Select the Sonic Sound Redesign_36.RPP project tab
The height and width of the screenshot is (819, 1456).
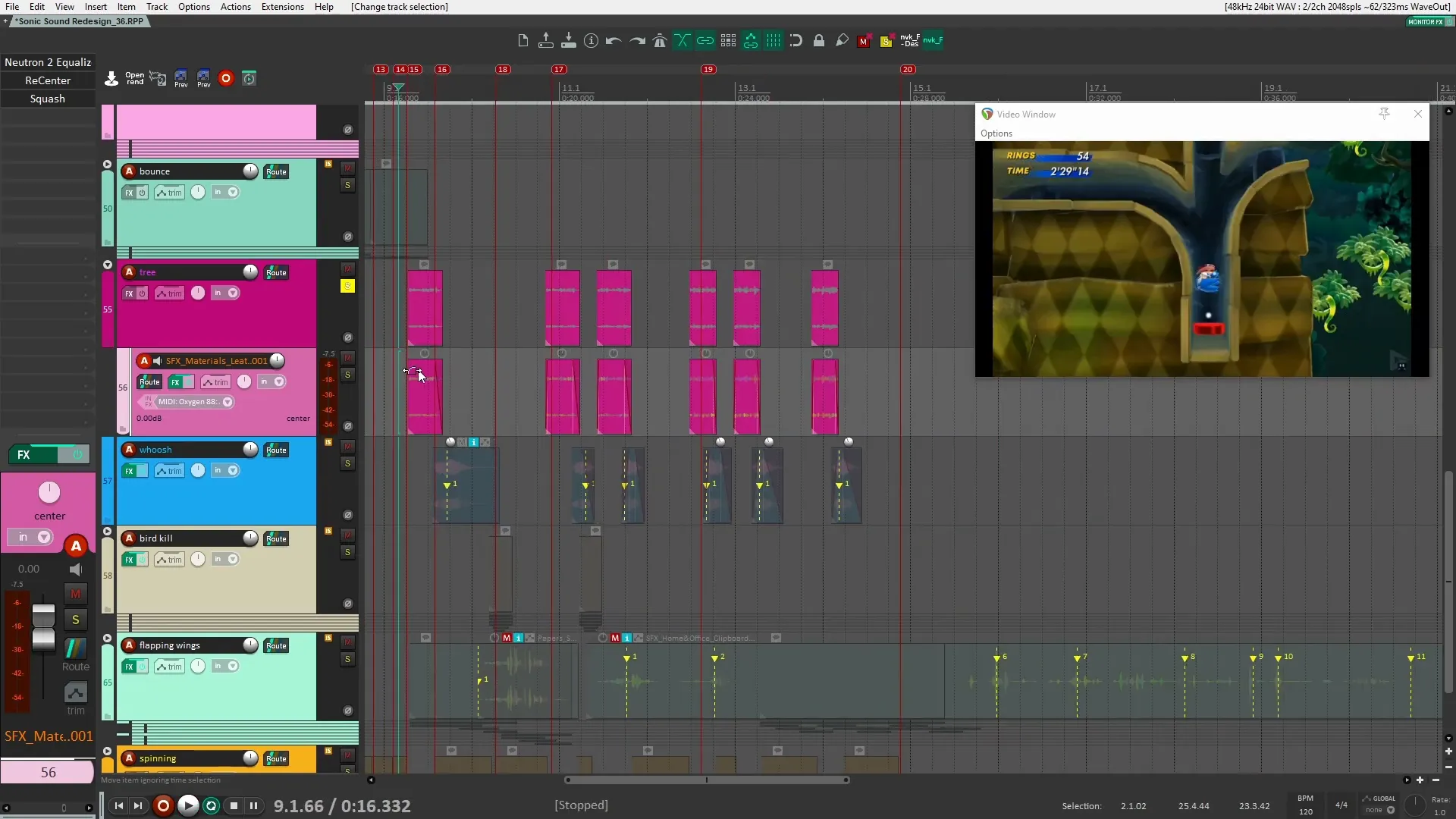(x=80, y=21)
